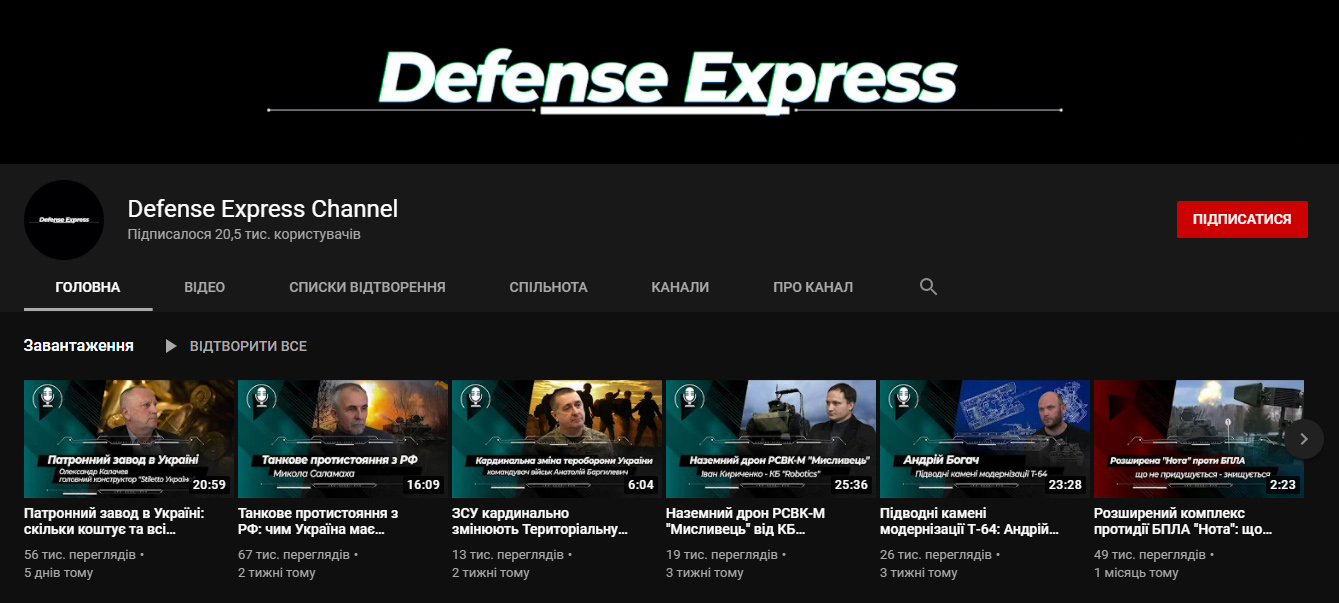Open the channel search magnifier icon
Screen dimensions: 1339x603
click(x=928, y=287)
